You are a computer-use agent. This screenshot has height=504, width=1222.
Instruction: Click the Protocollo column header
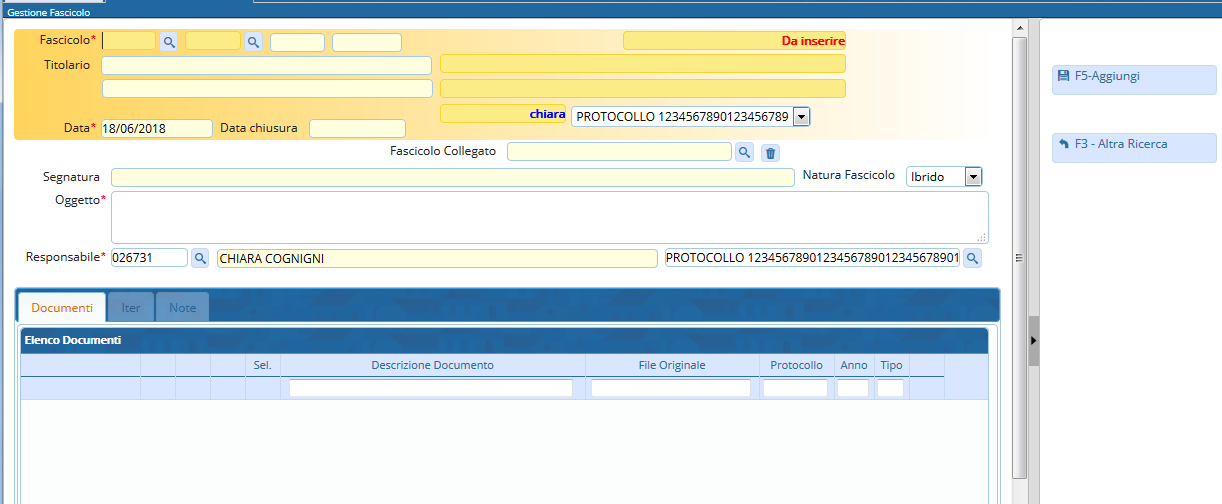(796, 365)
